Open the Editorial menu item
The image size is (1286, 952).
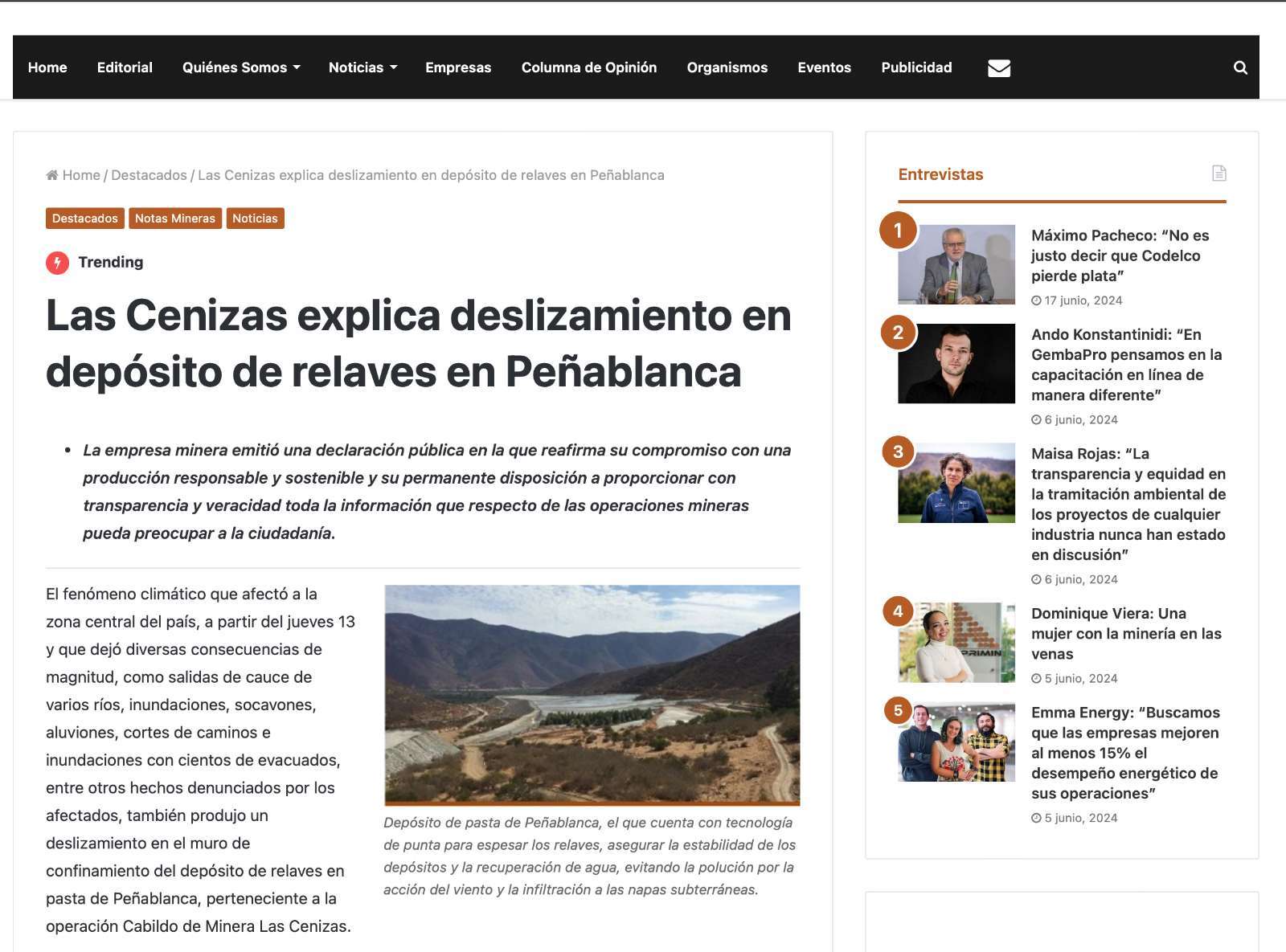pos(125,67)
